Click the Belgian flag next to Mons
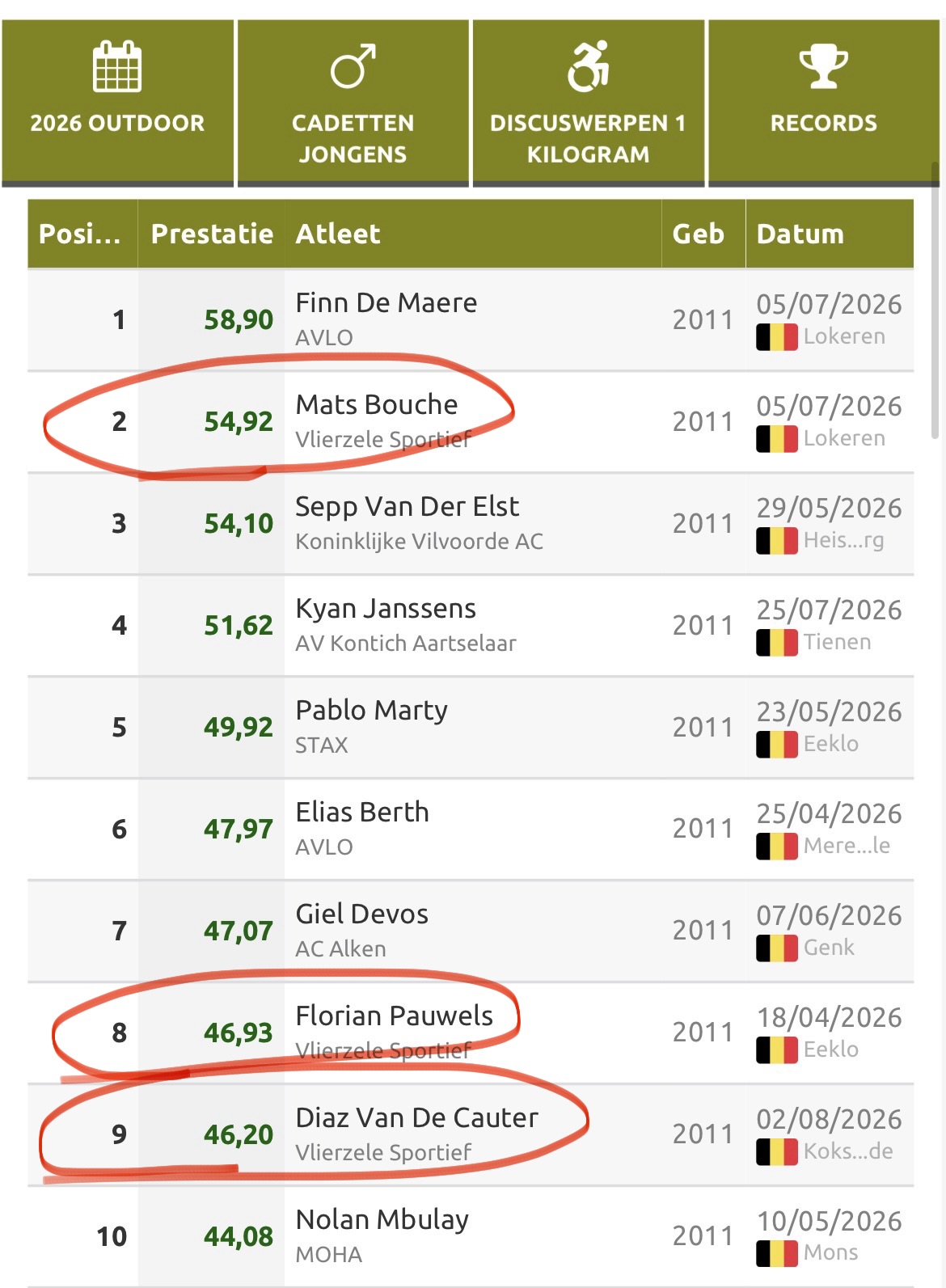This screenshot has height=1288, width=946. click(x=777, y=1253)
